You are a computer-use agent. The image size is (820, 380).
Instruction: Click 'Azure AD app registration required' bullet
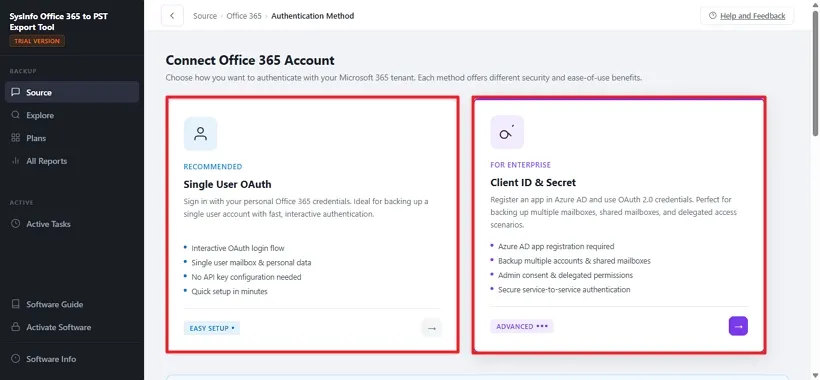pos(556,246)
